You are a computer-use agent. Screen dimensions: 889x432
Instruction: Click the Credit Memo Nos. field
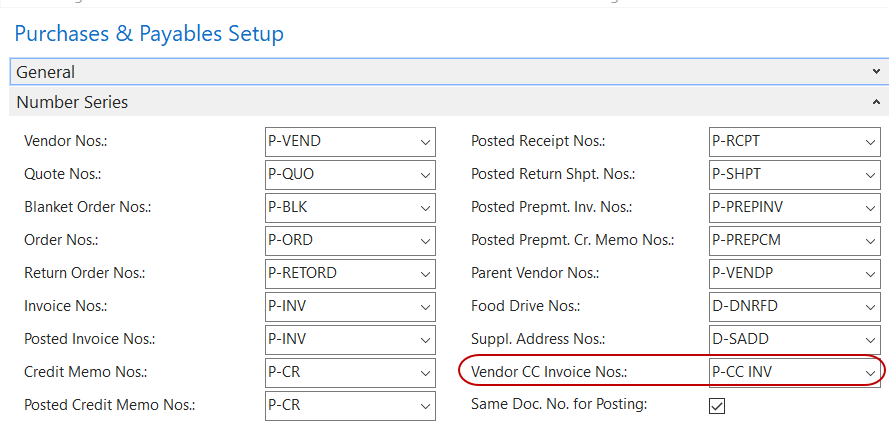[x=340, y=373]
